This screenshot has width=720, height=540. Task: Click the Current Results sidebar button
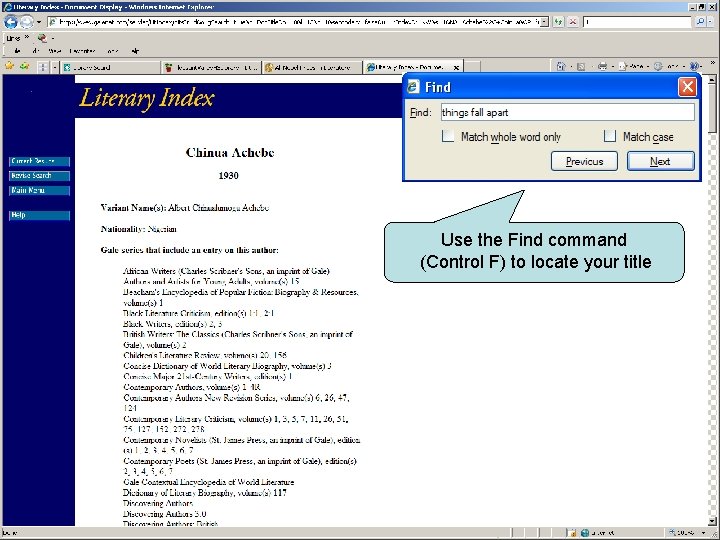(x=39, y=161)
